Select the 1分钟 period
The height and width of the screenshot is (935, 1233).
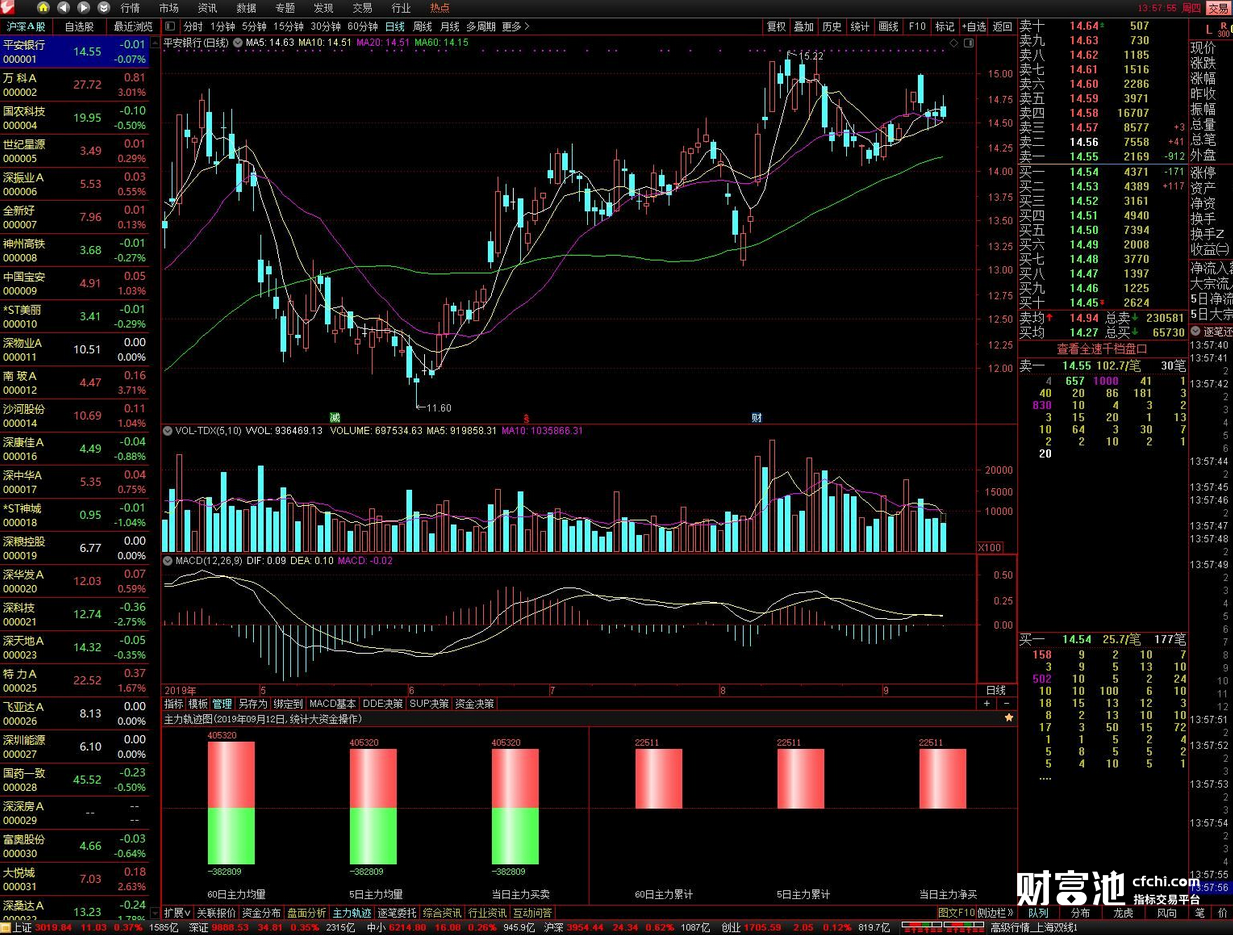pyautogui.click(x=223, y=27)
